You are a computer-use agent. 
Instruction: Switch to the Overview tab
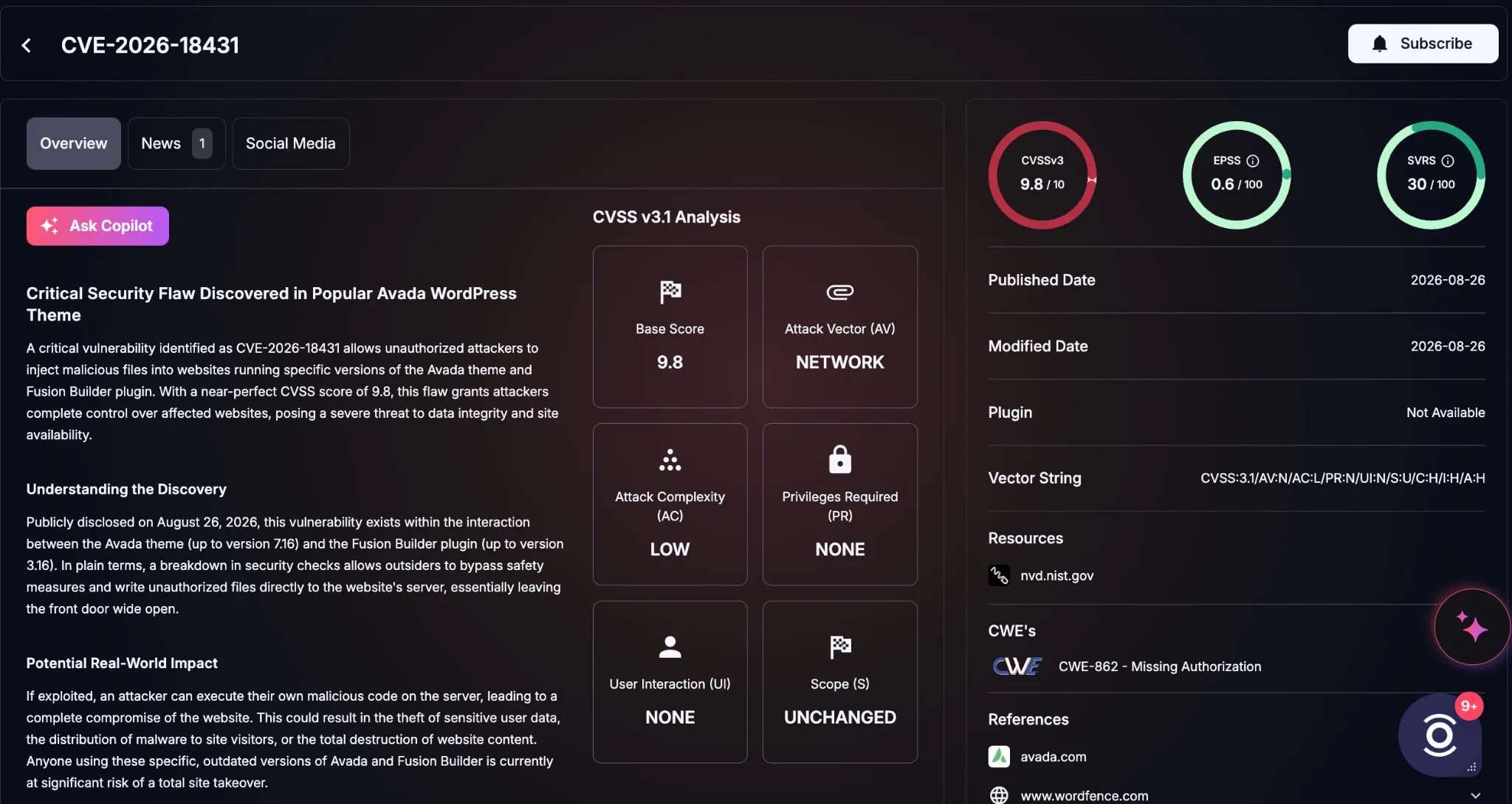74,143
